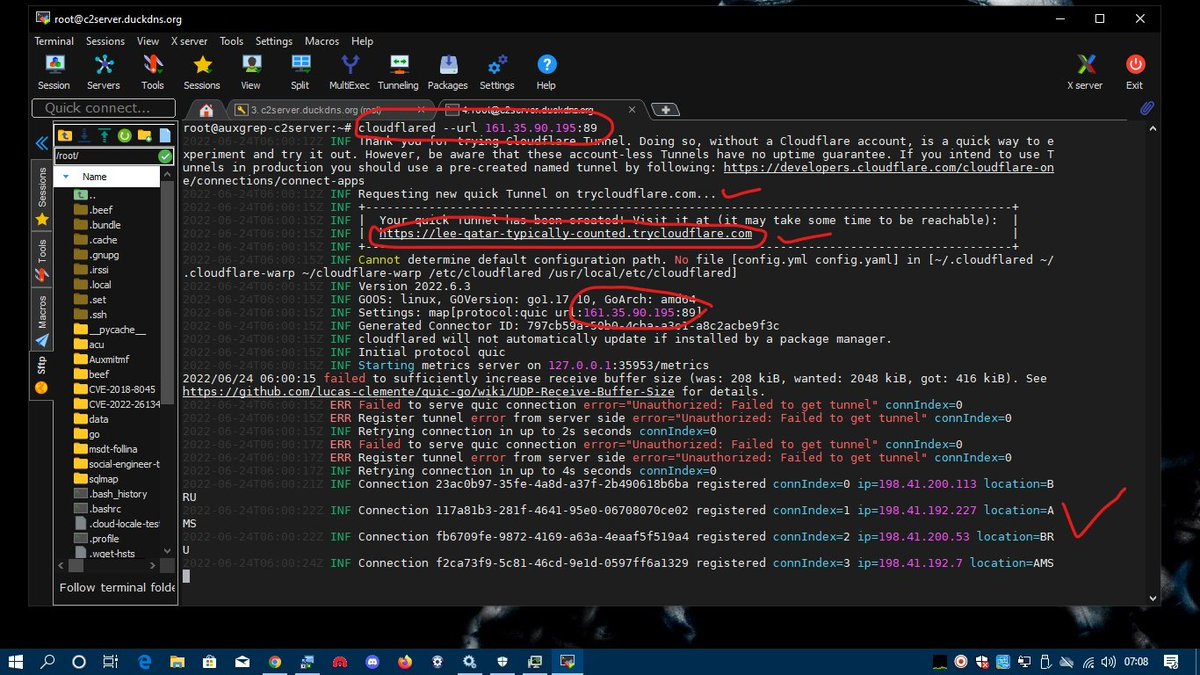Create a new file in SFTP panel
This screenshot has width=1200, height=675.
click(165, 135)
